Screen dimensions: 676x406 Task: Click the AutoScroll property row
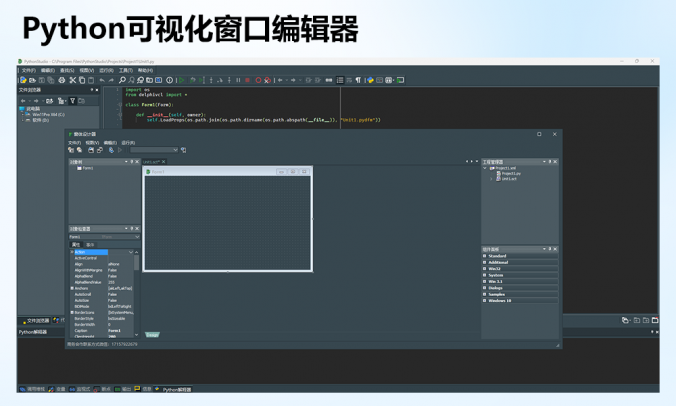(x=102, y=294)
